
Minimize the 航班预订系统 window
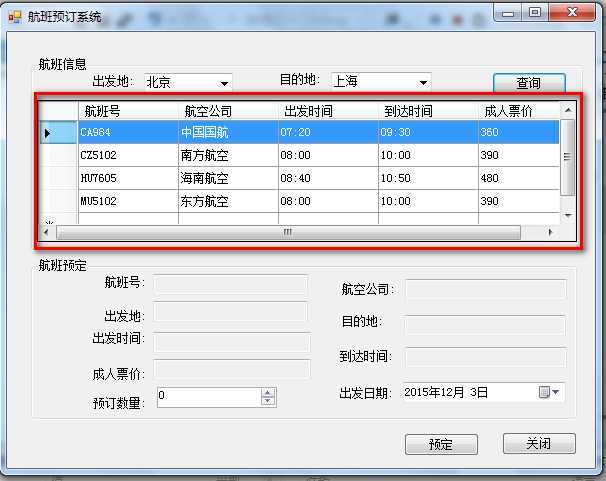coord(508,13)
